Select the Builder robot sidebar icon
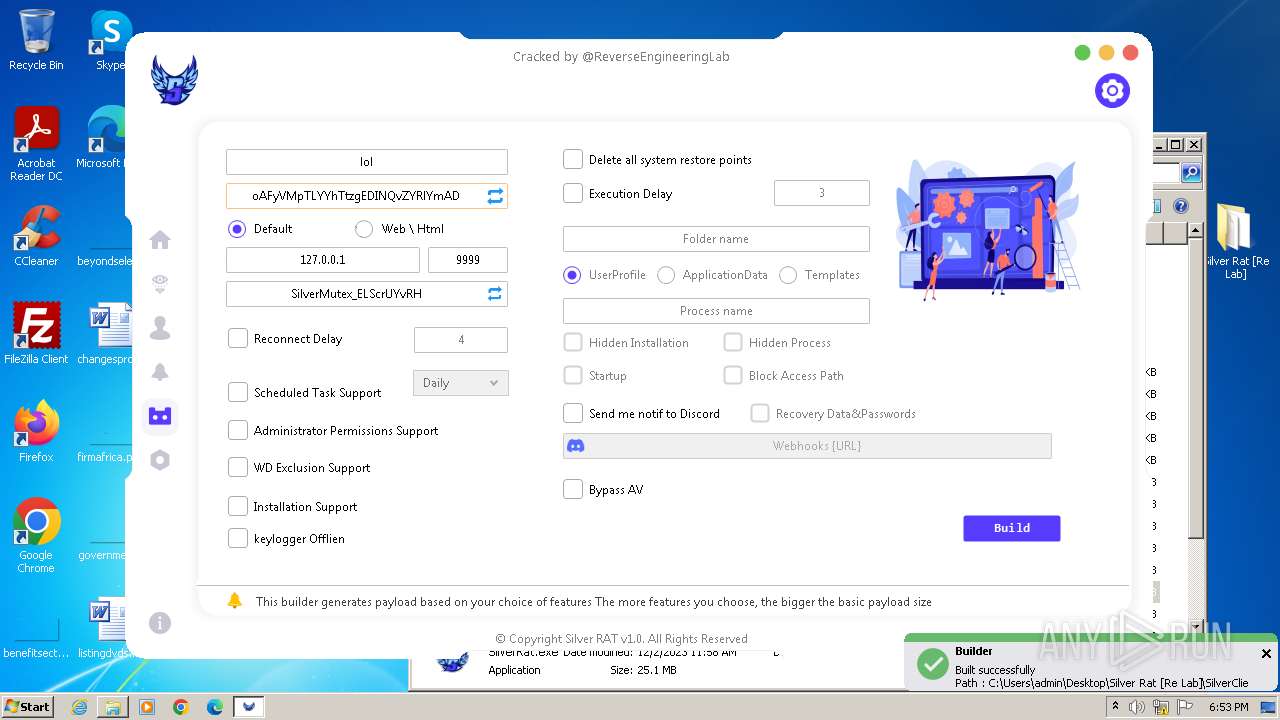Viewport: 1280px width, 720px height. point(160,416)
